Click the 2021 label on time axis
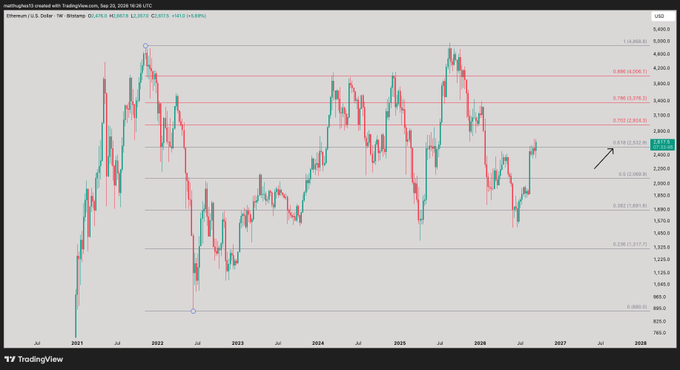The height and width of the screenshot is (370, 680). (x=77, y=343)
